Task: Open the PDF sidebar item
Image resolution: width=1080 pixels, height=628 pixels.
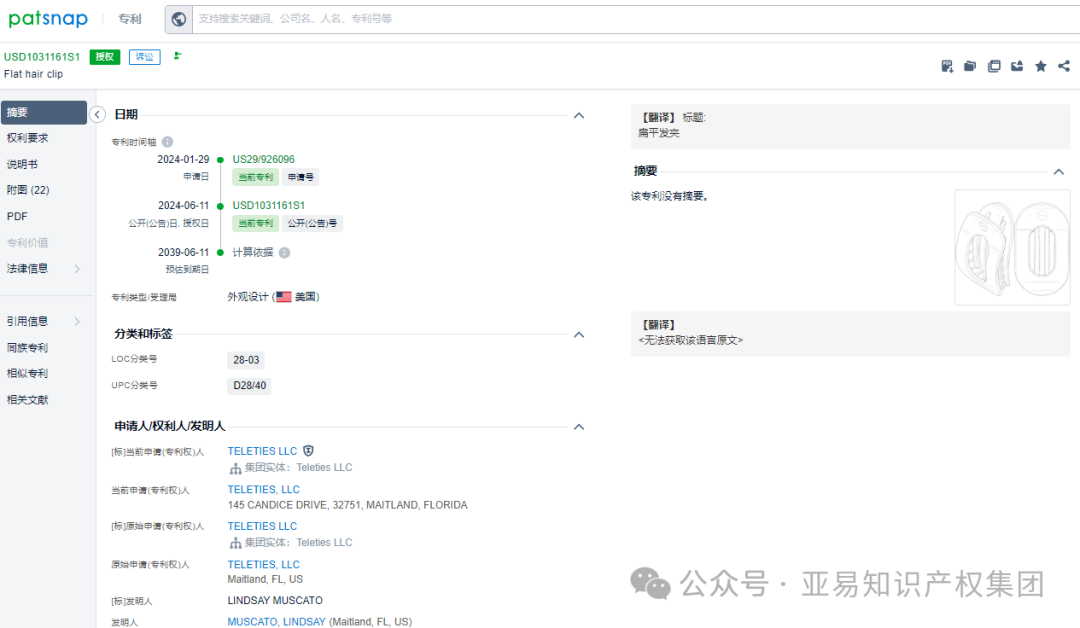Action: tap(17, 216)
